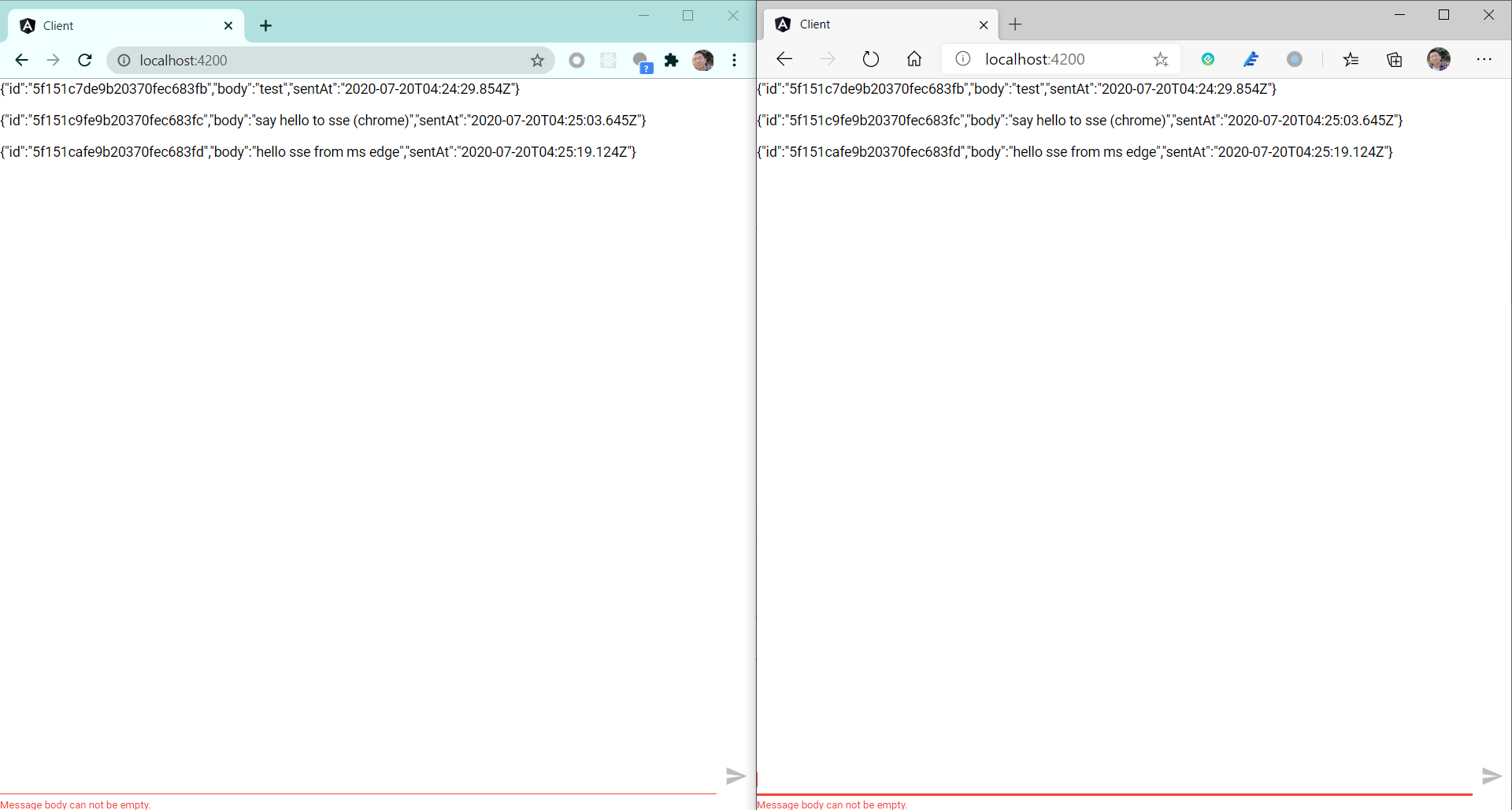Open the faded square extension in Chrome
Viewport: 1512px width, 810px height.
pyautogui.click(x=608, y=61)
